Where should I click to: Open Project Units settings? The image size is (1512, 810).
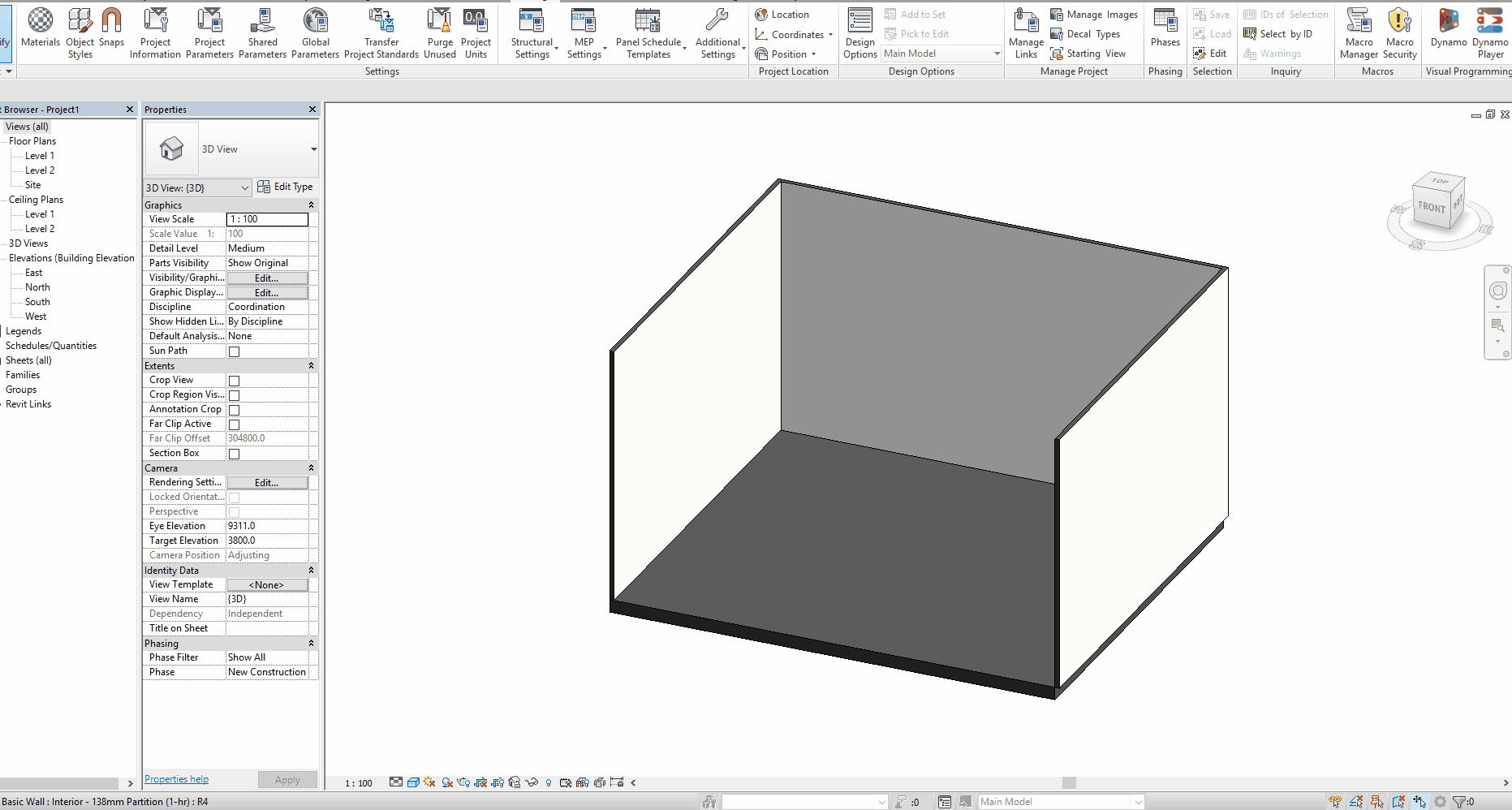[476, 31]
